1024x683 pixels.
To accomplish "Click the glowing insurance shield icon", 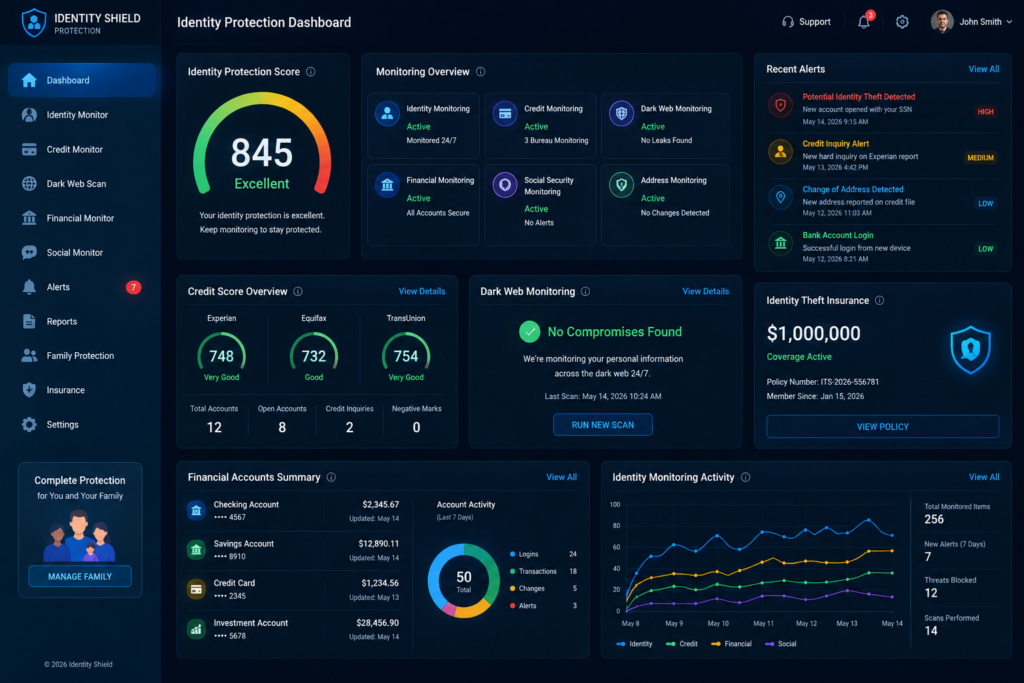I will click(x=970, y=350).
